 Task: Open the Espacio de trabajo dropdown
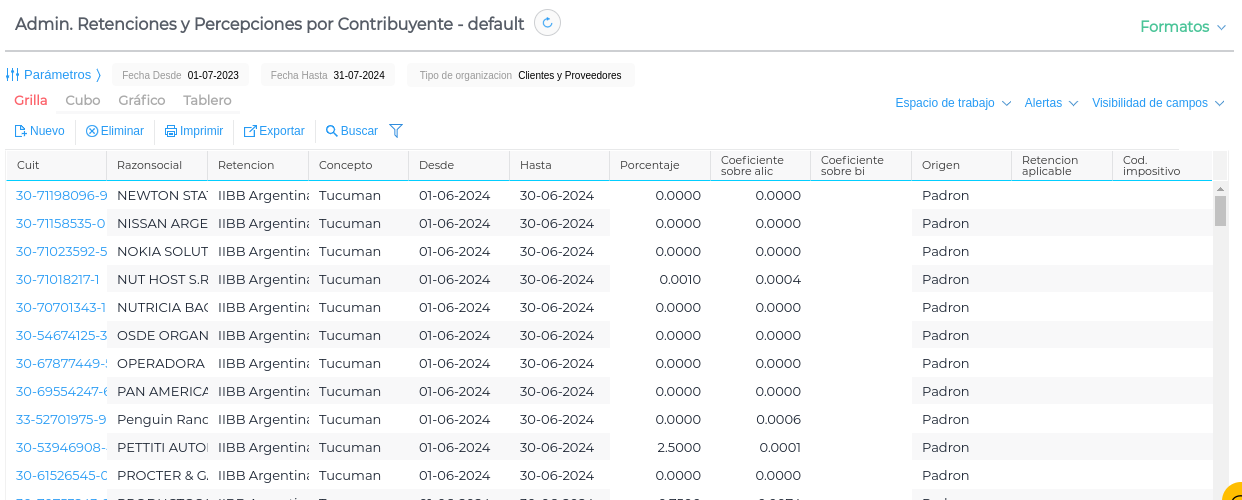953,103
